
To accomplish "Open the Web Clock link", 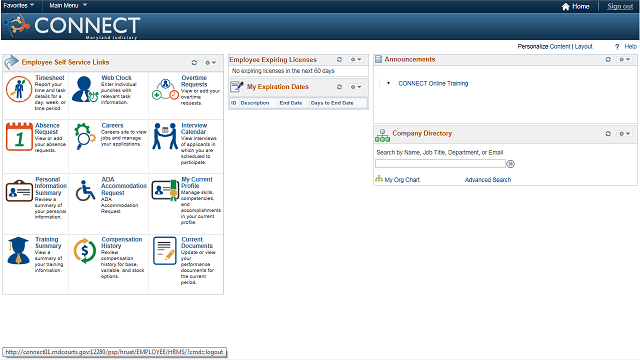I will pos(116,78).
